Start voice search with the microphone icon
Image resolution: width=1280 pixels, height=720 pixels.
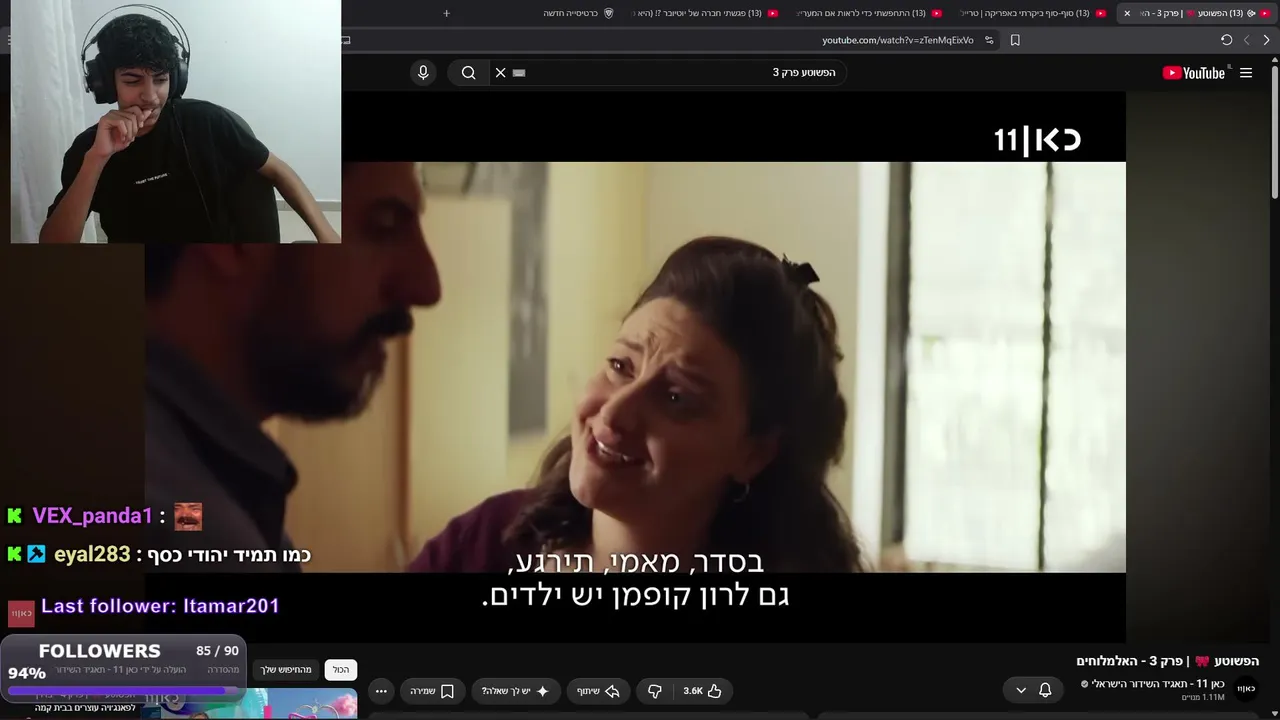423,72
